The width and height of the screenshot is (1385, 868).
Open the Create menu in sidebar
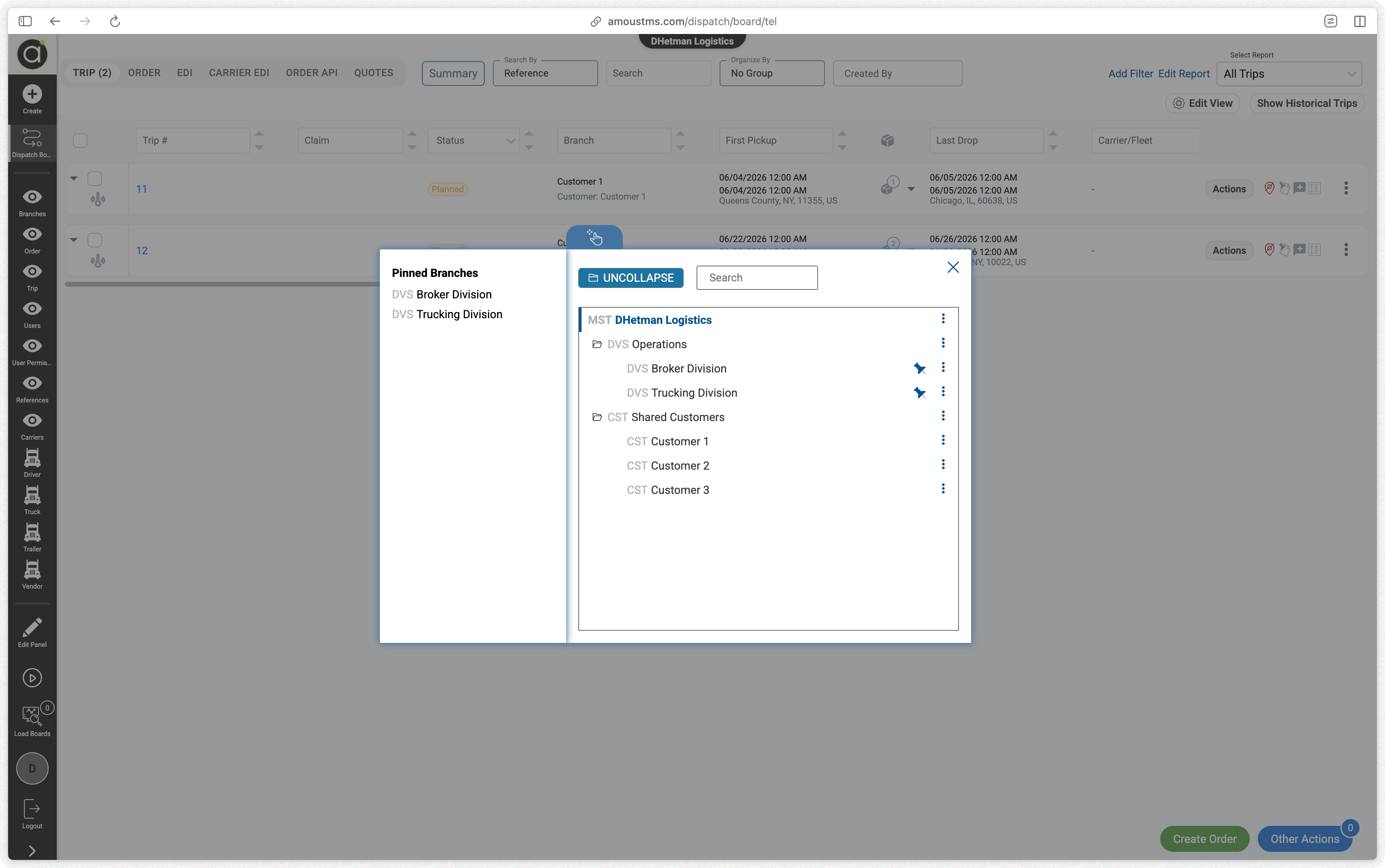(32, 99)
